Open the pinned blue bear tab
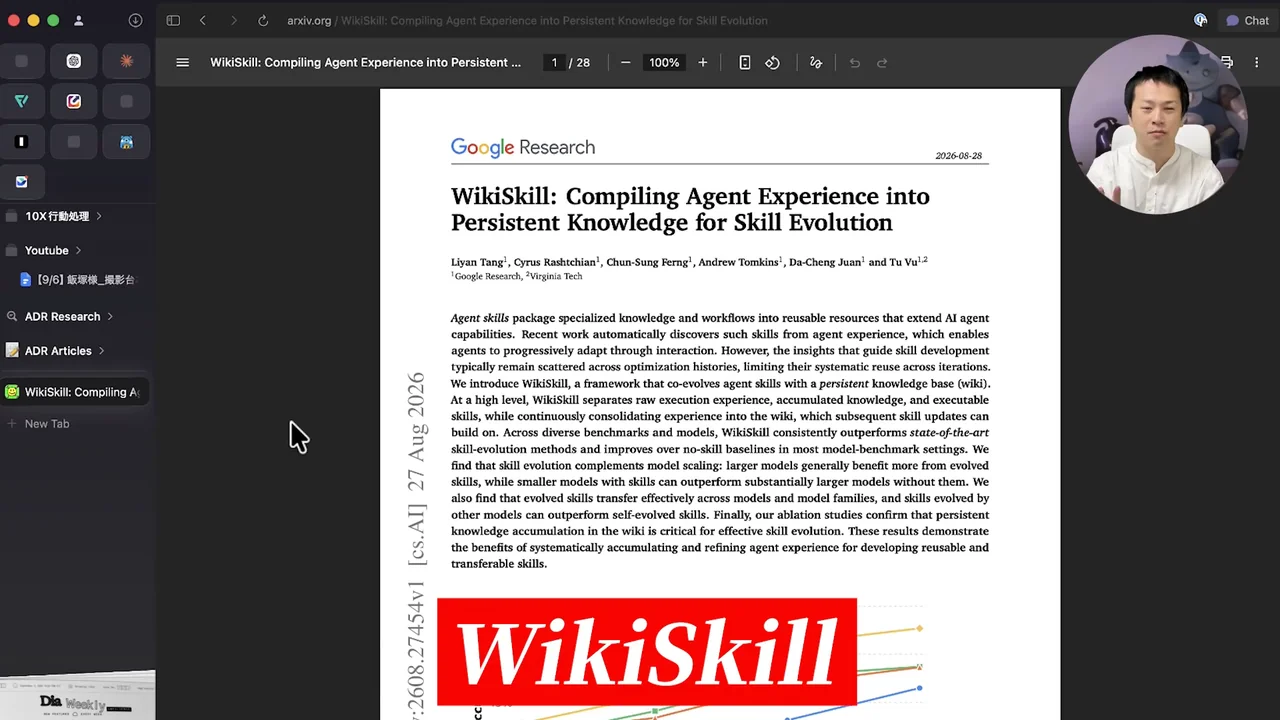The height and width of the screenshot is (720, 1280). [x=126, y=142]
